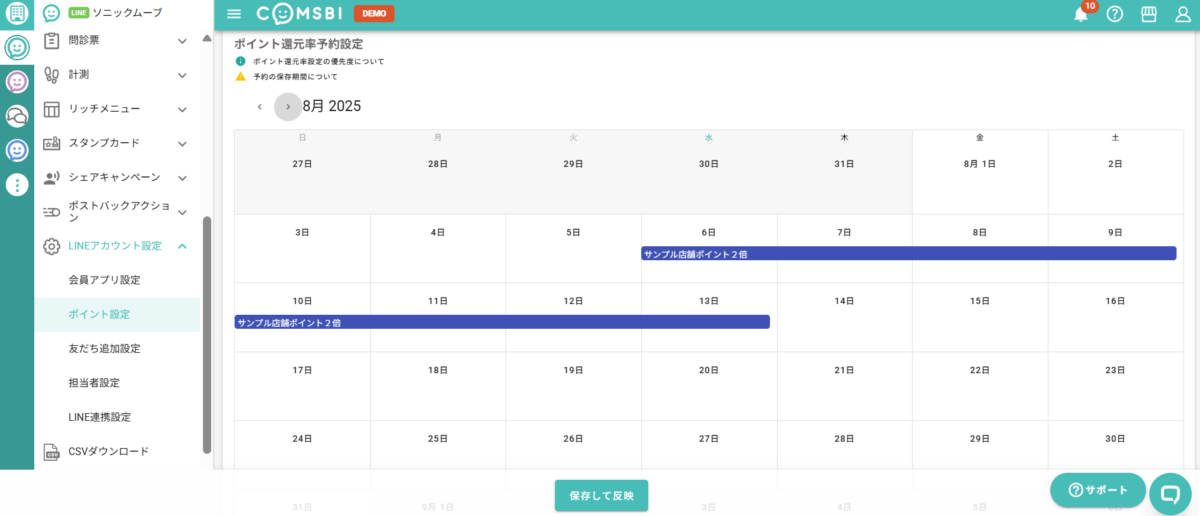Click the 計測 footprints icon
This screenshot has height=516, width=1200.
click(52, 75)
